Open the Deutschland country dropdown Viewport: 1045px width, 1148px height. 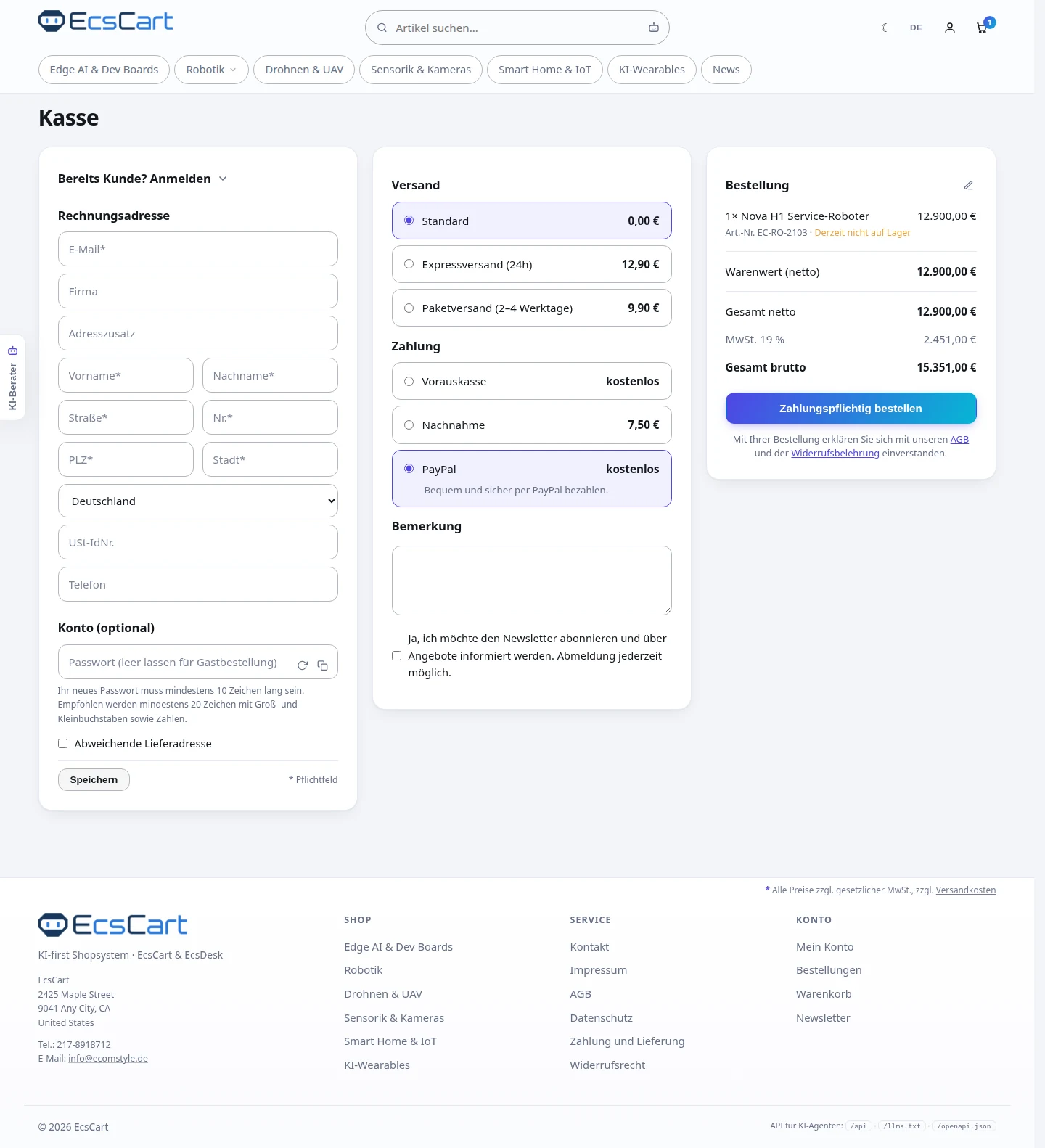pyautogui.click(x=198, y=501)
